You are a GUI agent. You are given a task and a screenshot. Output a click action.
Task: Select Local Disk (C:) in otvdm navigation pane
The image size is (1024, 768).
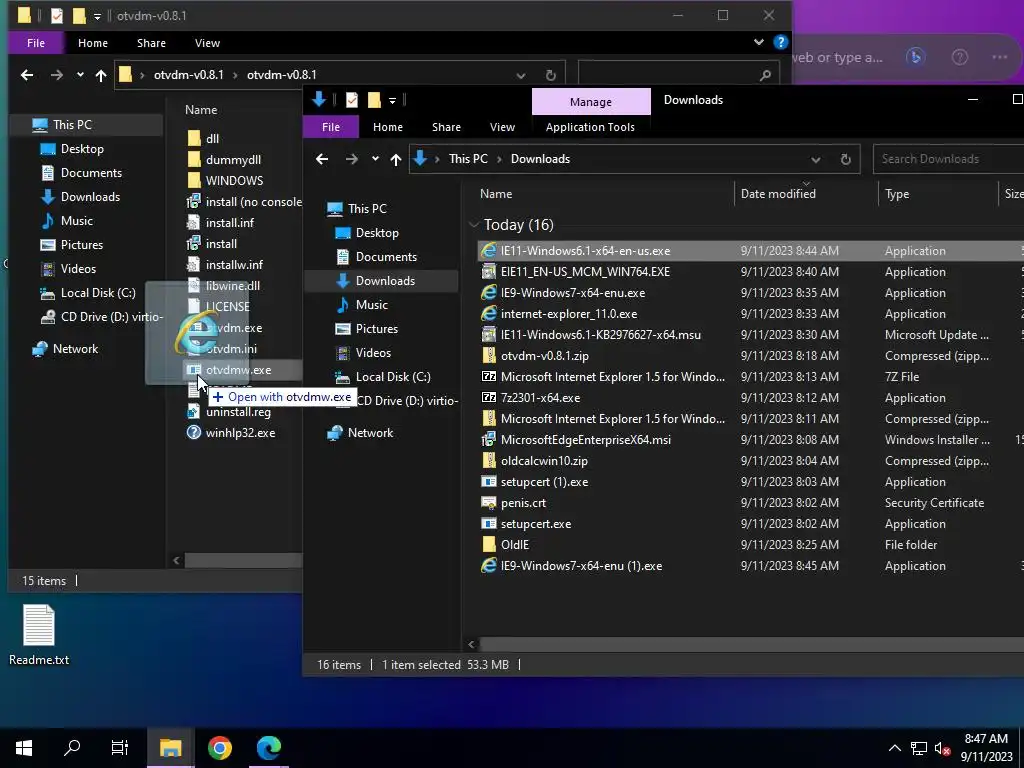point(98,293)
